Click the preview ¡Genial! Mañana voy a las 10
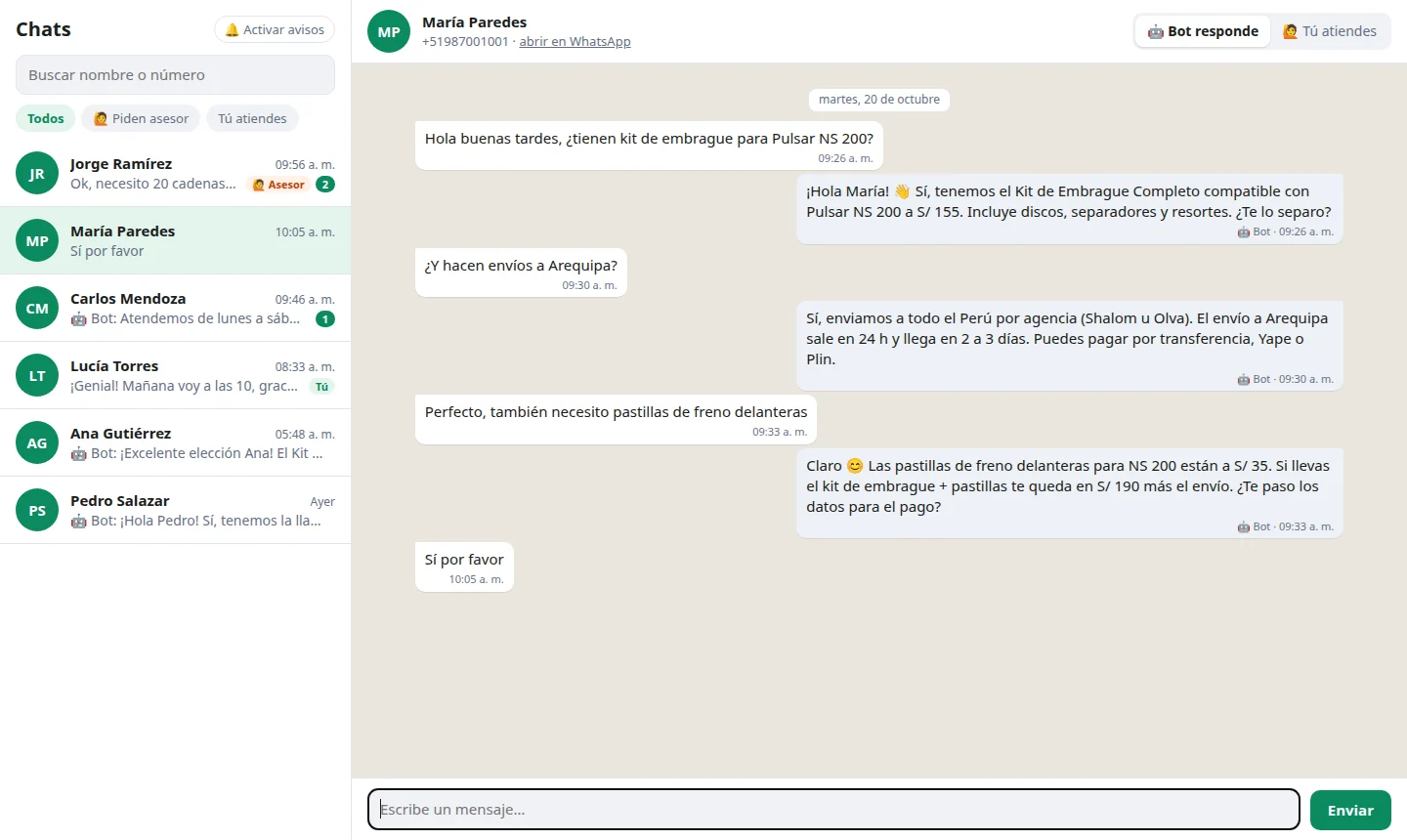The height and width of the screenshot is (840, 1407). tap(184, 386)
